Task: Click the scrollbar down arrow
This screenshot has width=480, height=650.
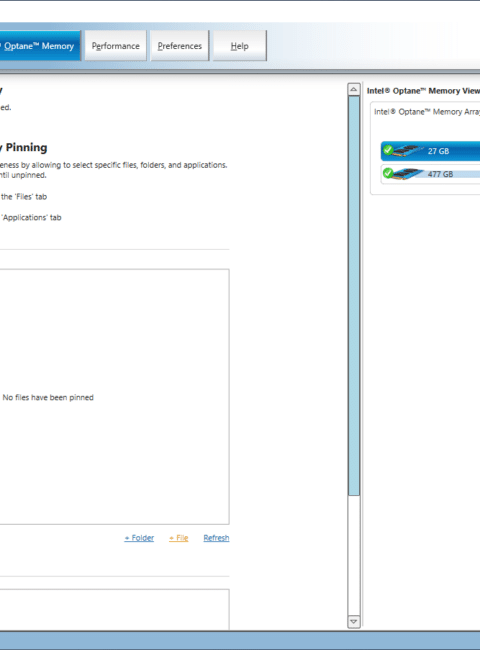Action: (354, 621)
